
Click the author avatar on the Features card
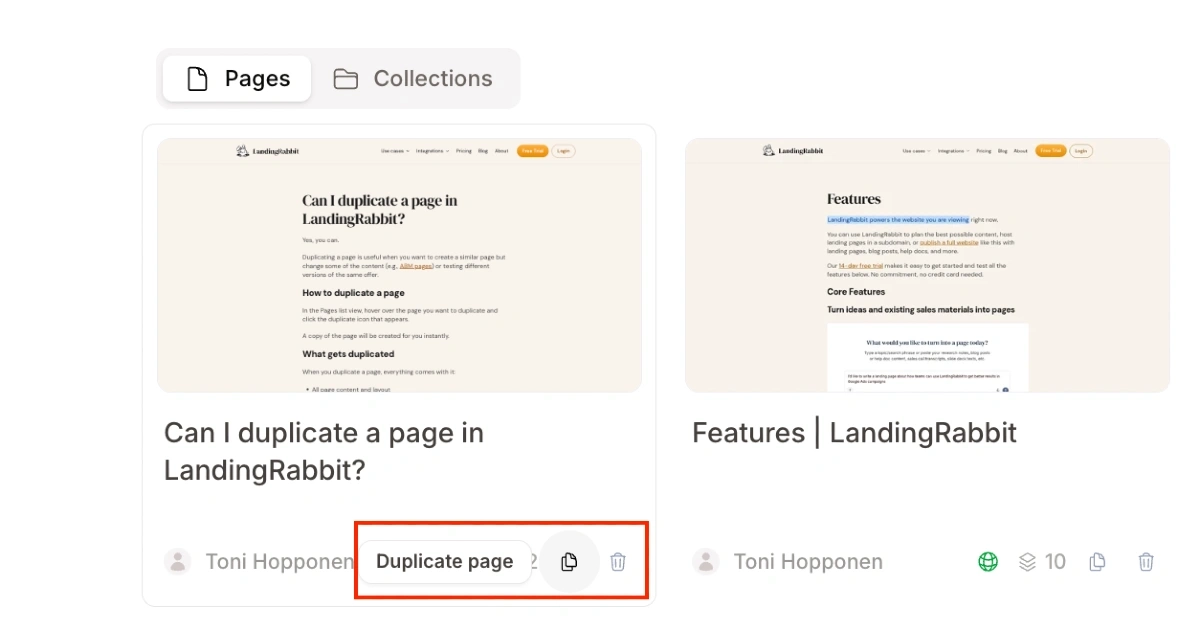coord(706,562)
